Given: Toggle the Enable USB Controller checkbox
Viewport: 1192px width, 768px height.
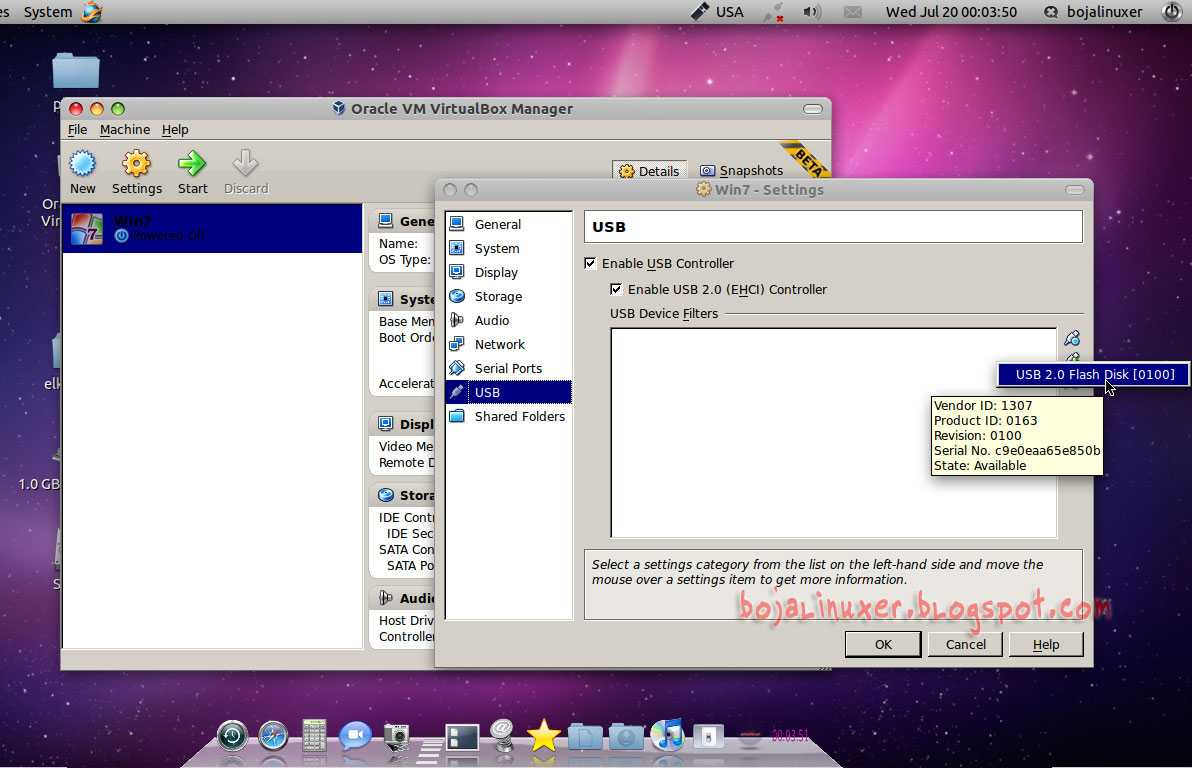Looking at the screenshot, I should click(x=590, y=263).
